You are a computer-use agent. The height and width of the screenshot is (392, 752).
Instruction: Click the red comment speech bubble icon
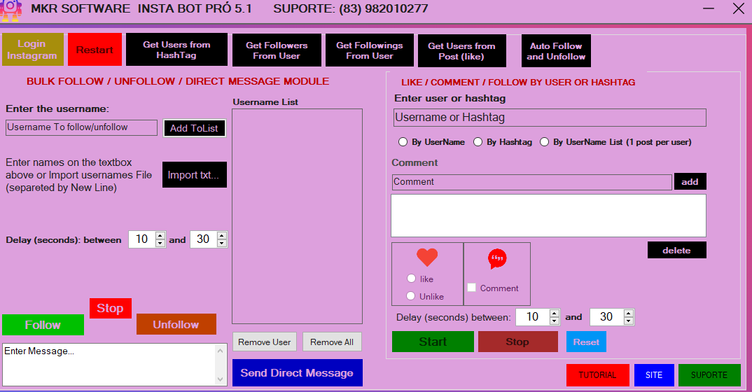tap(497, 259)
